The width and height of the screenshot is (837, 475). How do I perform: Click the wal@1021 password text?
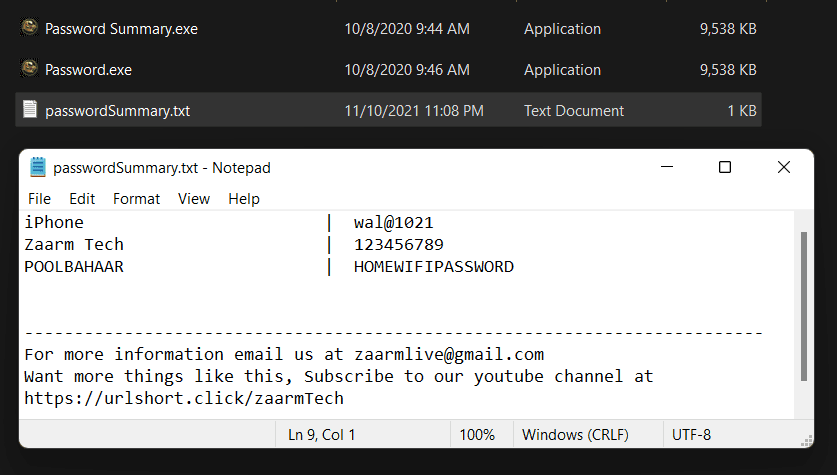pyautogui.click(x=393, y=223)
